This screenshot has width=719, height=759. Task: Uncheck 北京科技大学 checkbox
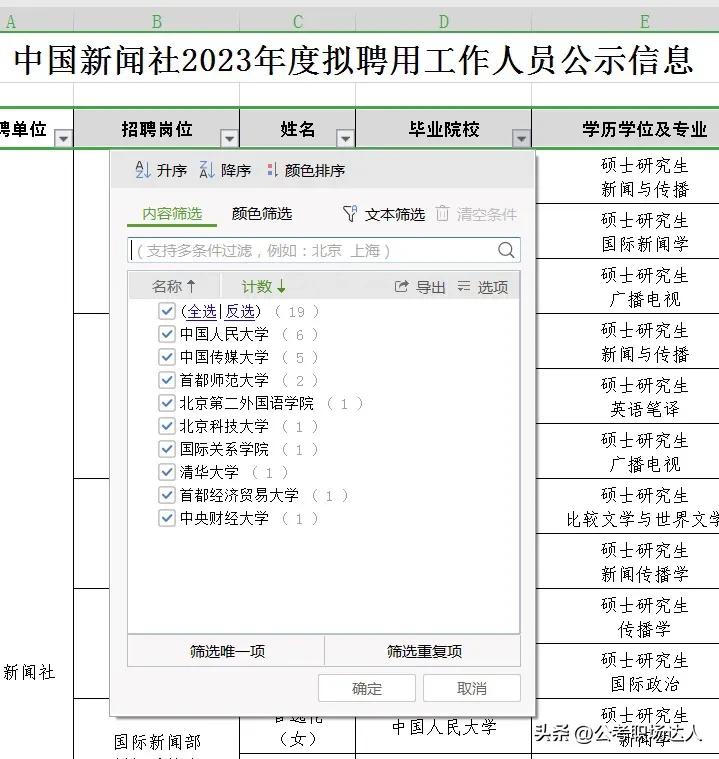(x=167, y=426)
